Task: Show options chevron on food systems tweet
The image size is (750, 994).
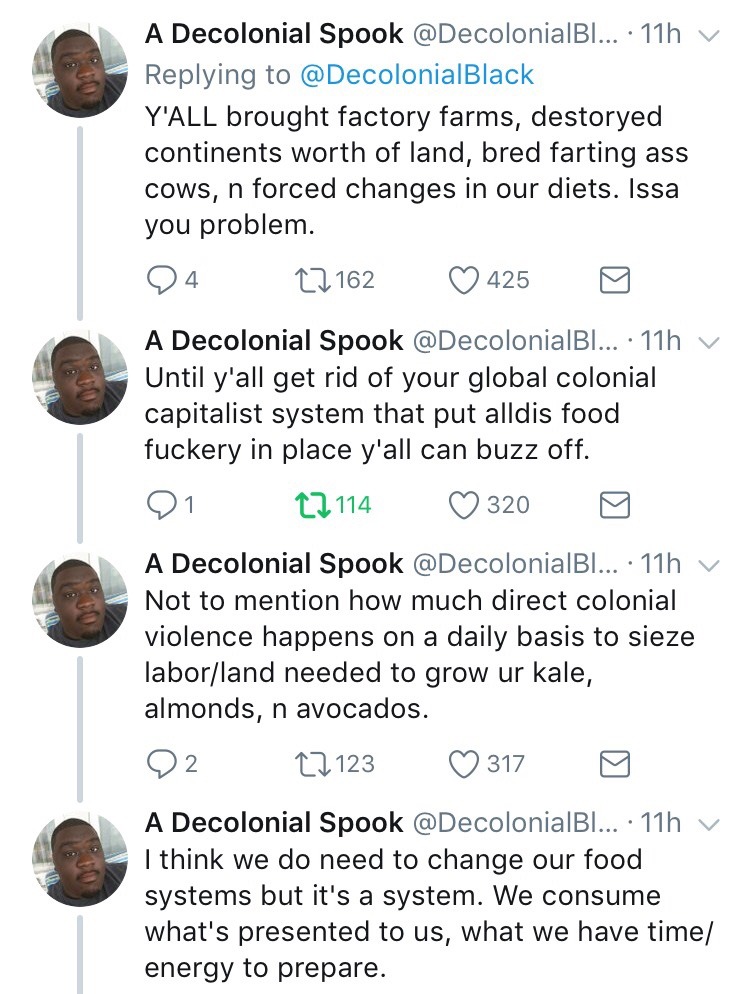Action: 708,824
